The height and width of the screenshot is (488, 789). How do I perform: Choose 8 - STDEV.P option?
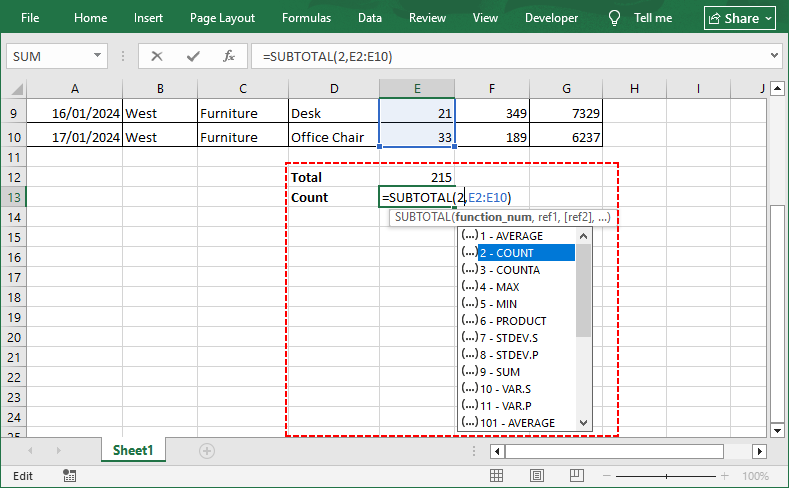pyautogui.click(x=517, y=355)
